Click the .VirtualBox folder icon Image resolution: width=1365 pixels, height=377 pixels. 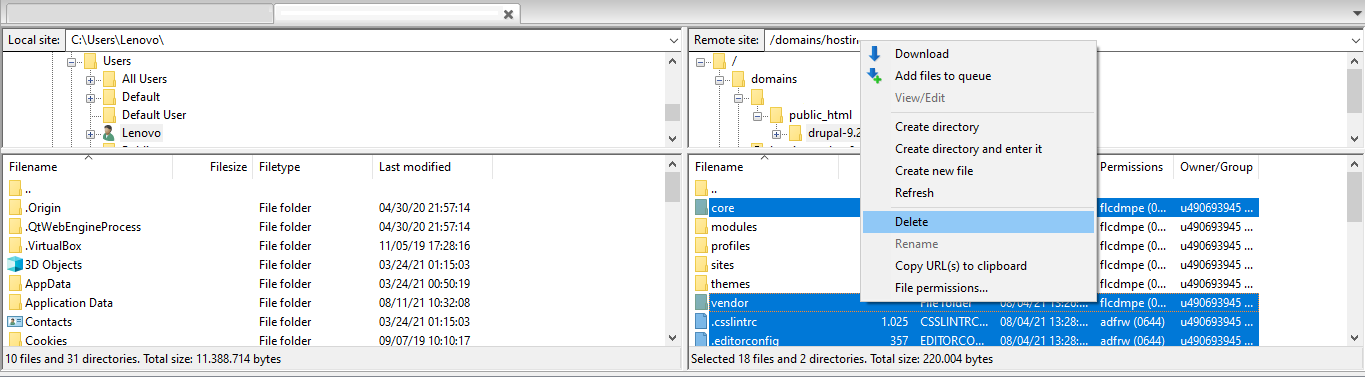(15, 246)
